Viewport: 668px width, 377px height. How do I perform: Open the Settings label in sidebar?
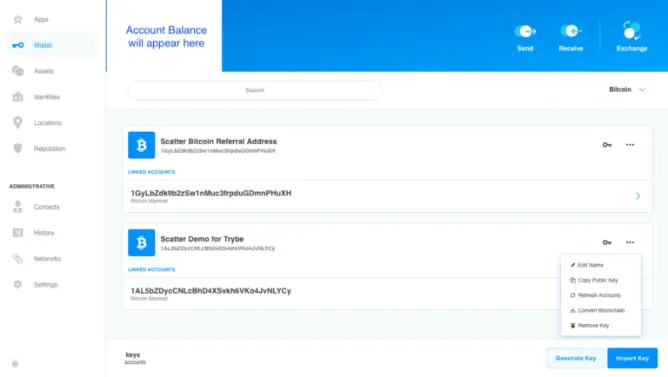coord(46,285)
